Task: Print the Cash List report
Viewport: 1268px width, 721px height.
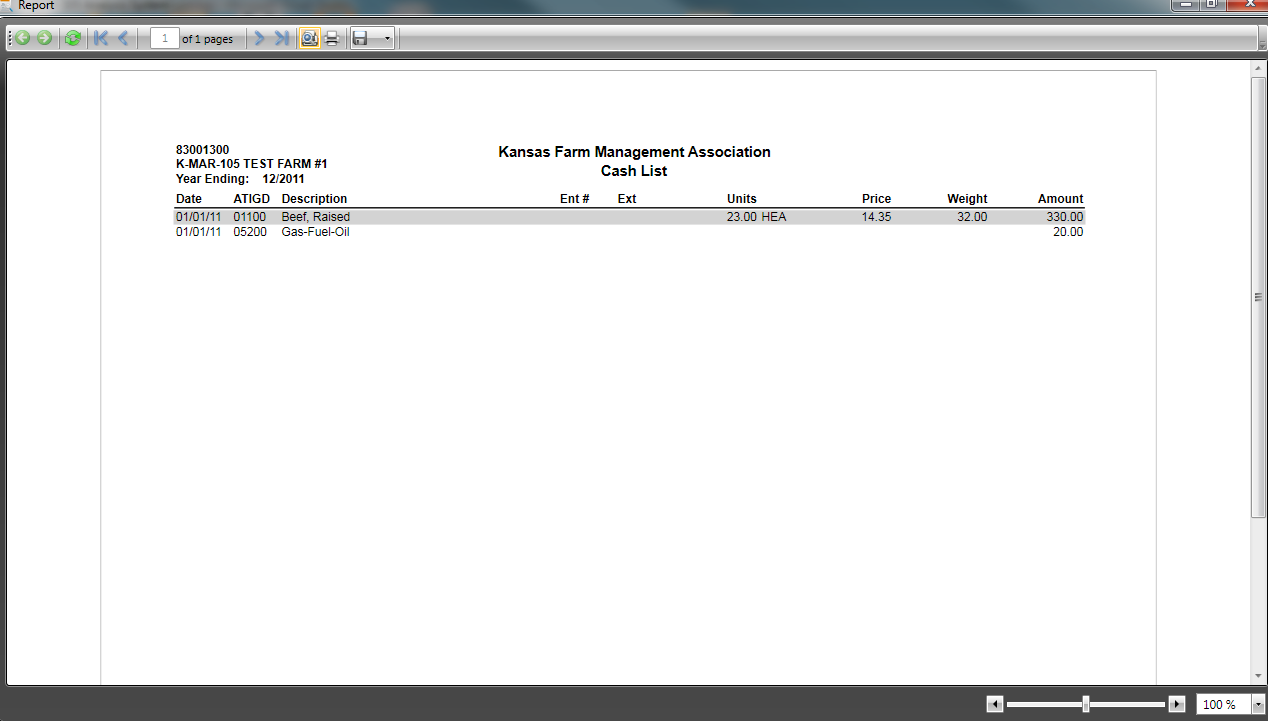Action: pos(332,38)
